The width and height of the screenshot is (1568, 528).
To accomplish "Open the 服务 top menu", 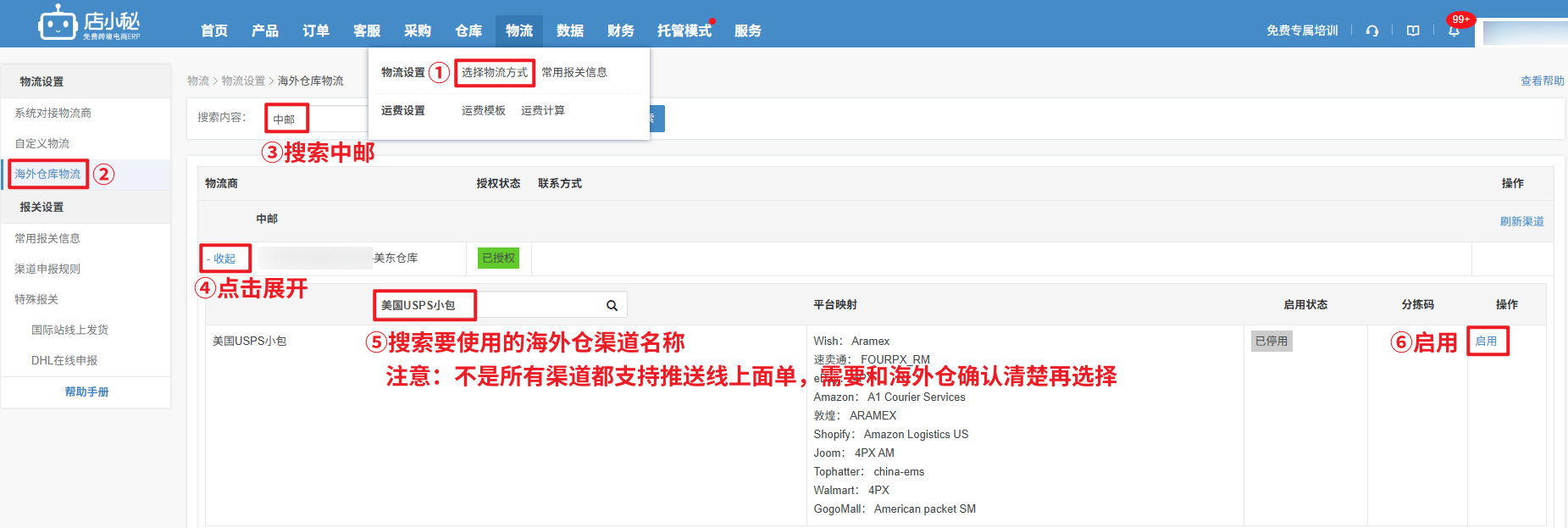I will (x=748, y=31).
